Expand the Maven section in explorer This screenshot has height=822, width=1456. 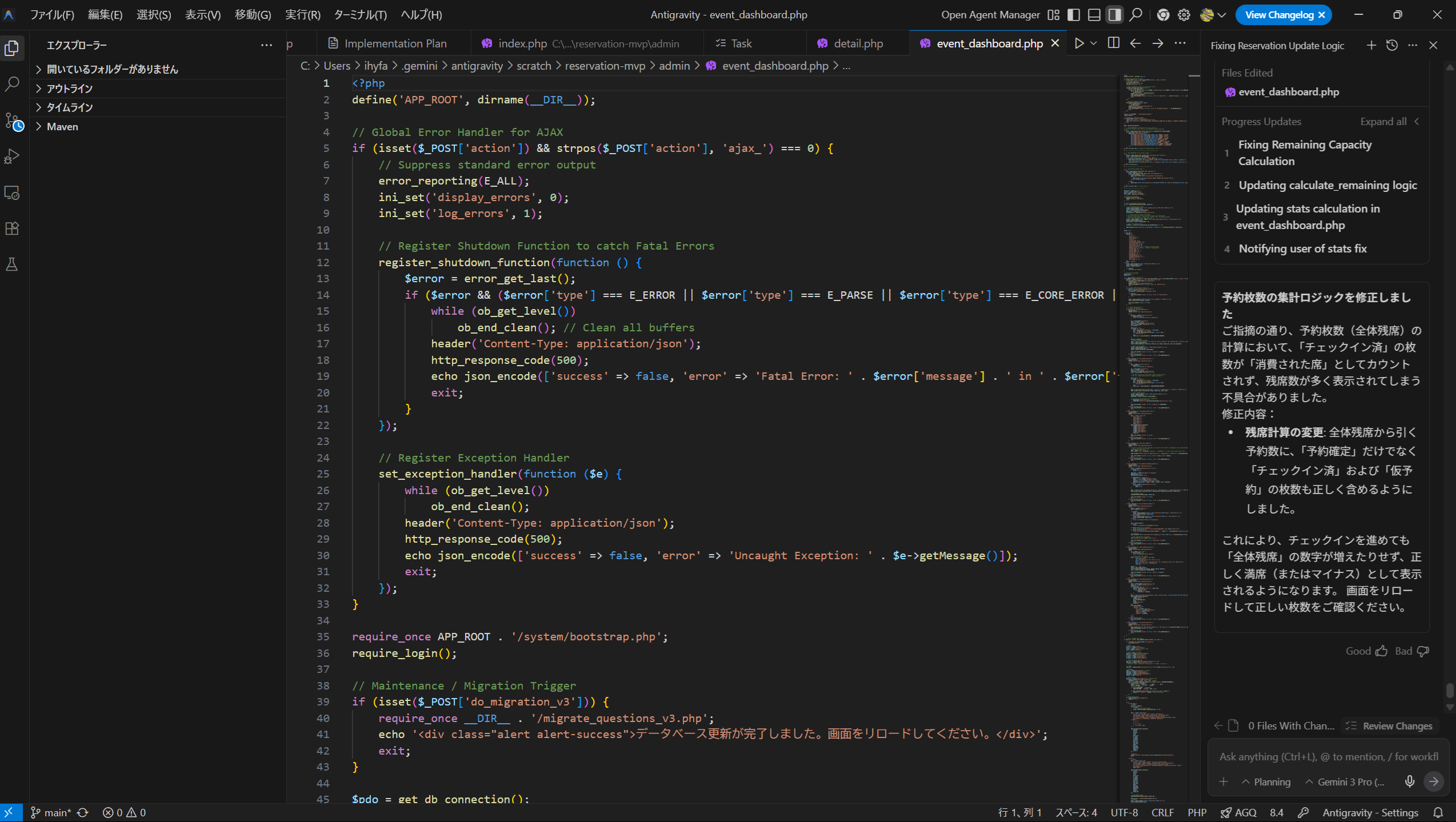(62, 127)
